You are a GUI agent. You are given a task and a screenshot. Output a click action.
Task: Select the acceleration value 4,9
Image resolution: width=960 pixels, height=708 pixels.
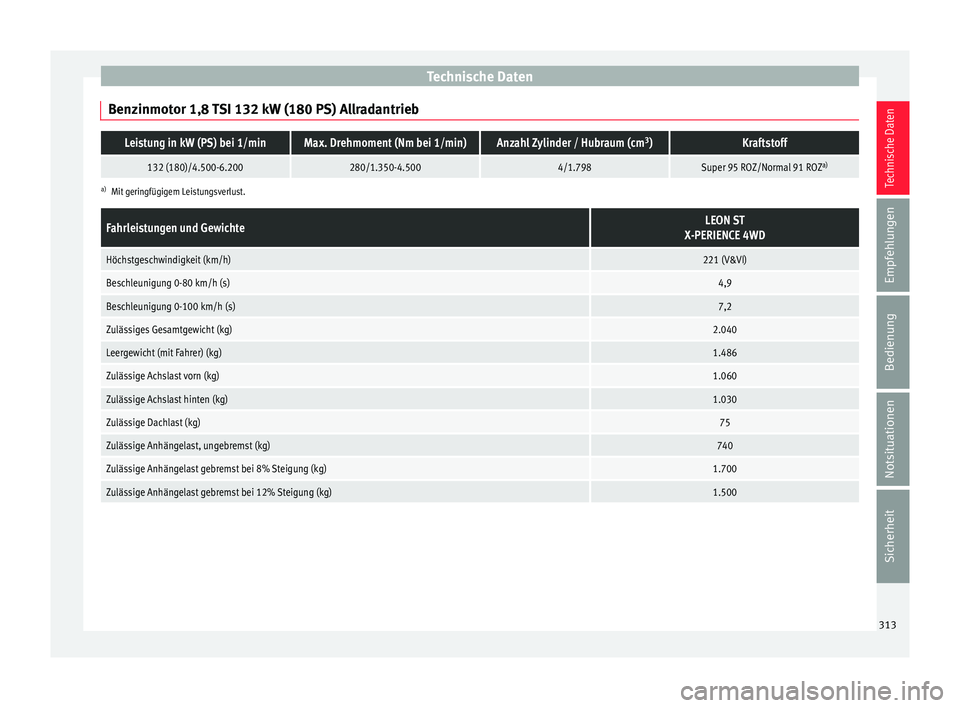click(x=725, y=283)
